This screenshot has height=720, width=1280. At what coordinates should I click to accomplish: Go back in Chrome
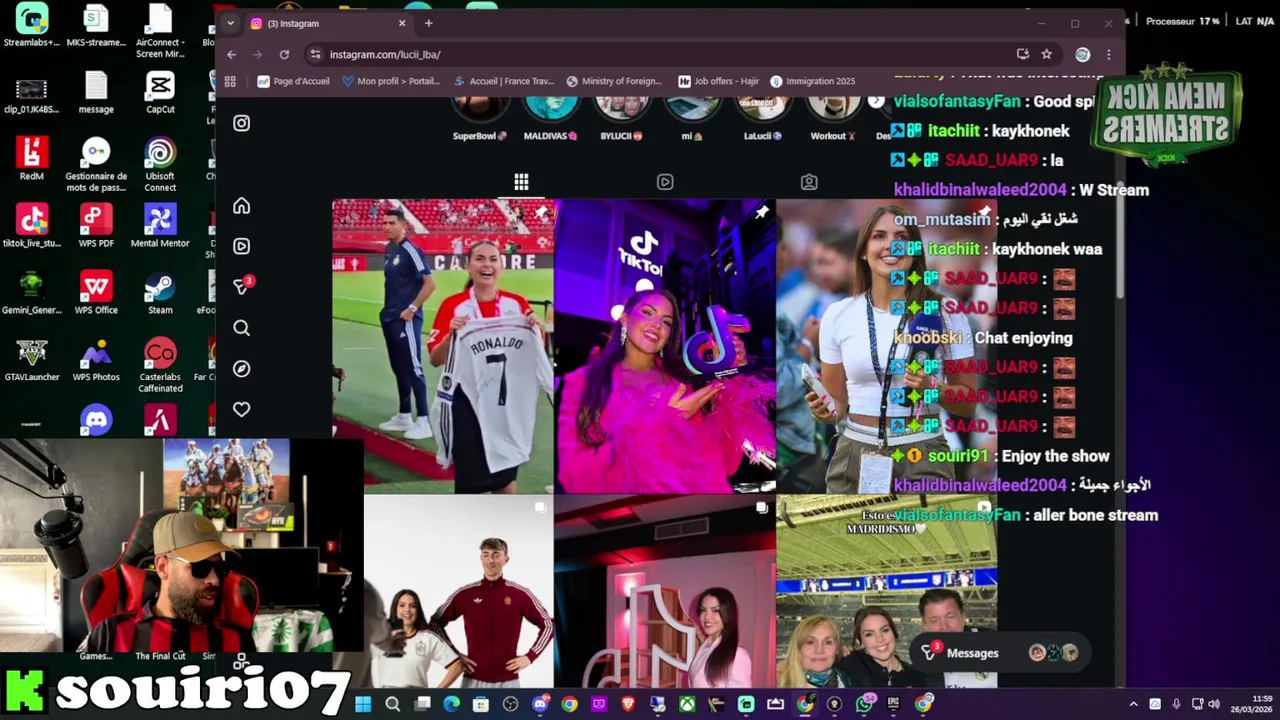pos(232,54)
